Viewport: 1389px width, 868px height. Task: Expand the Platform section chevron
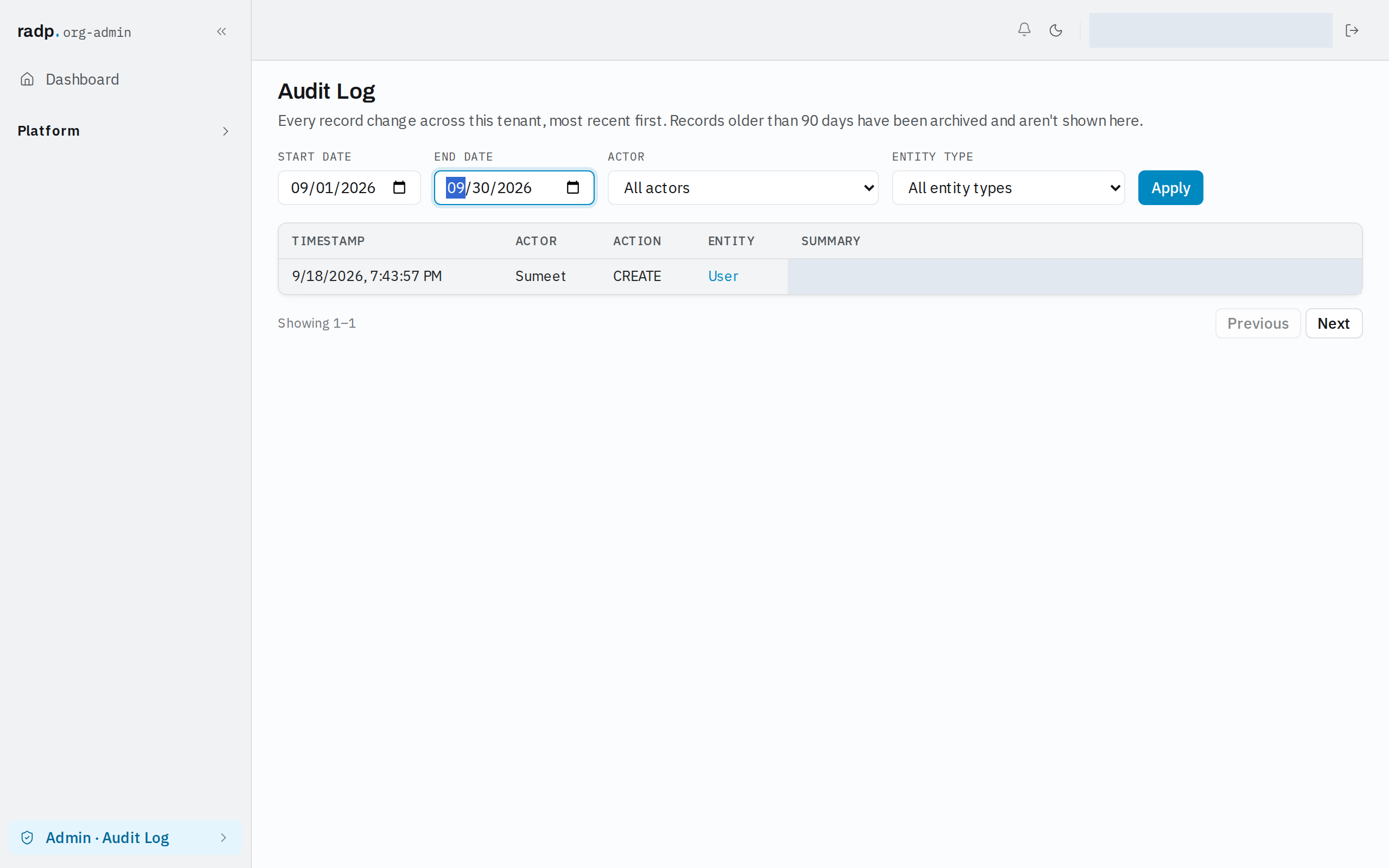[x=226, y=131]
